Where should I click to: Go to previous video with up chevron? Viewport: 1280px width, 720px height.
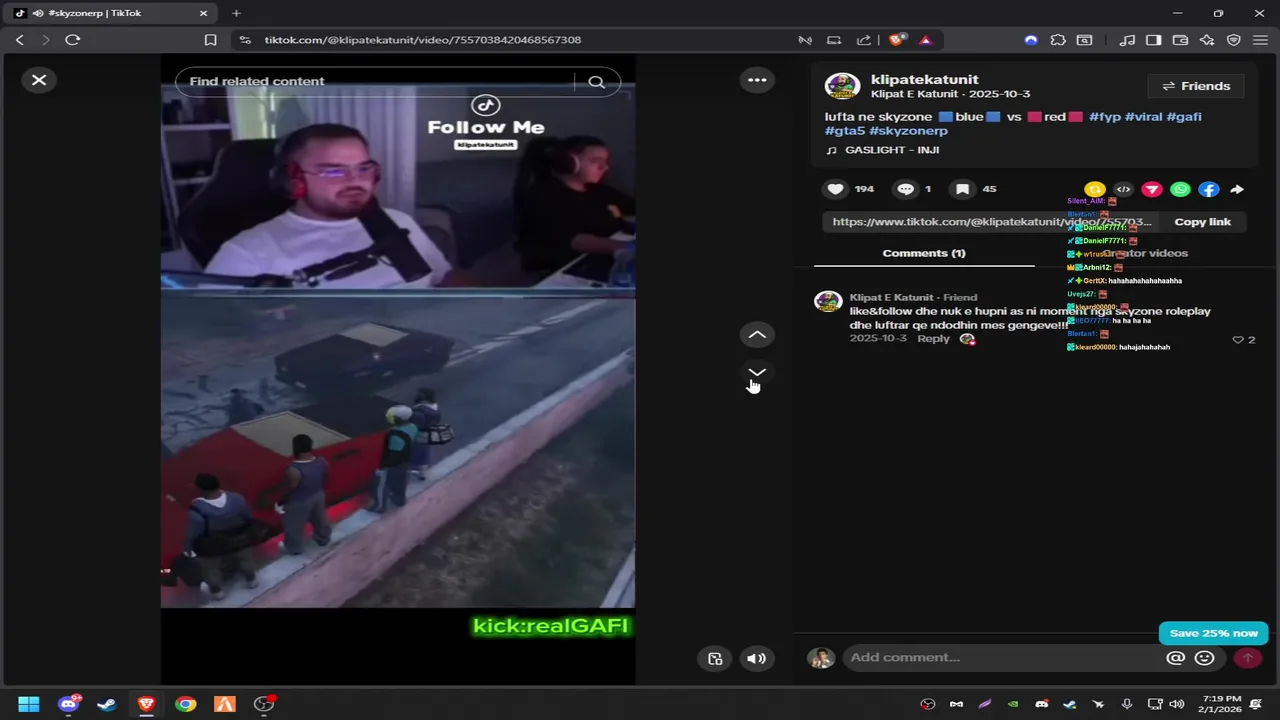pos(757,335)
